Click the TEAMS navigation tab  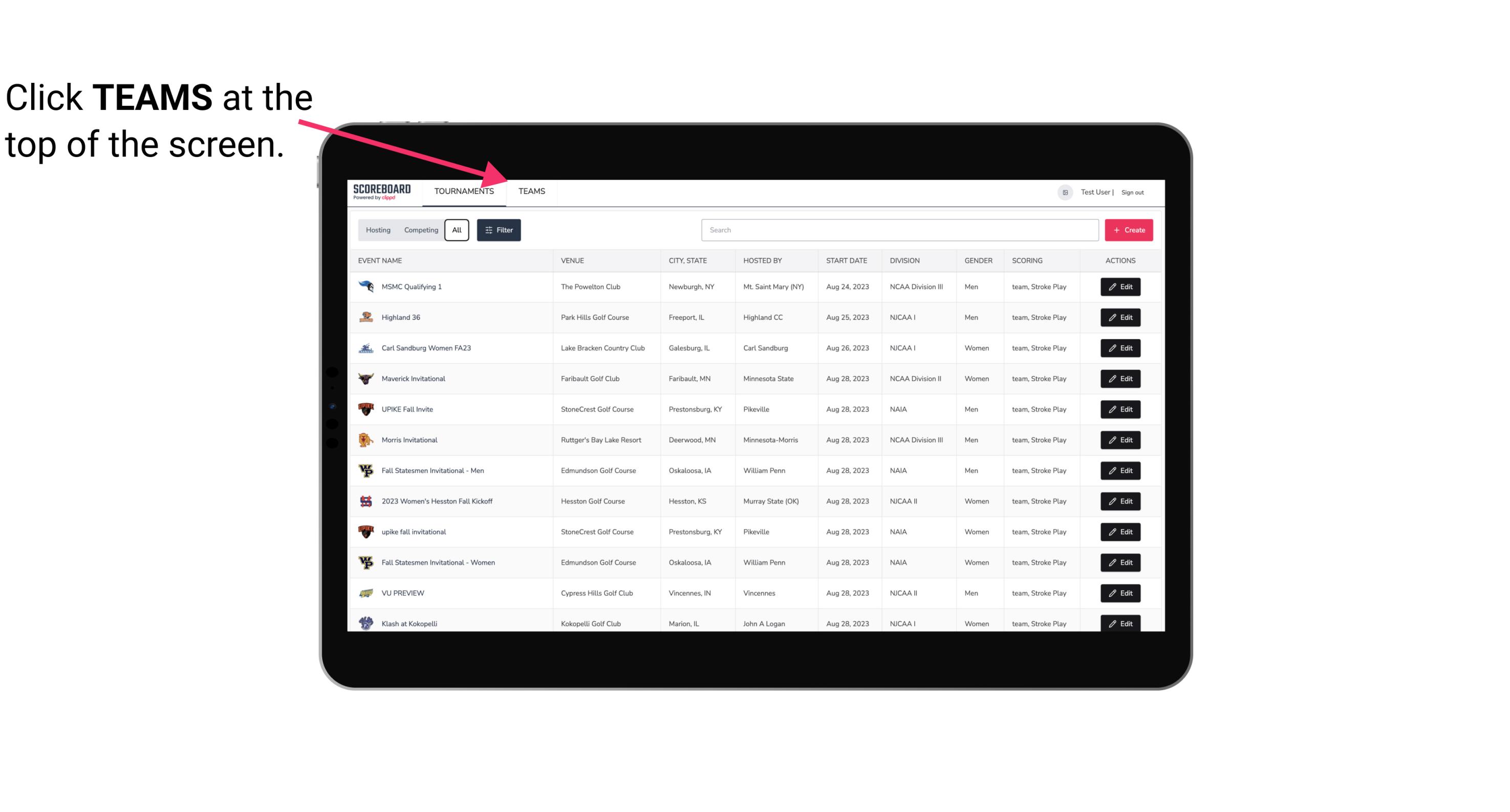click(x=531, y=191)
